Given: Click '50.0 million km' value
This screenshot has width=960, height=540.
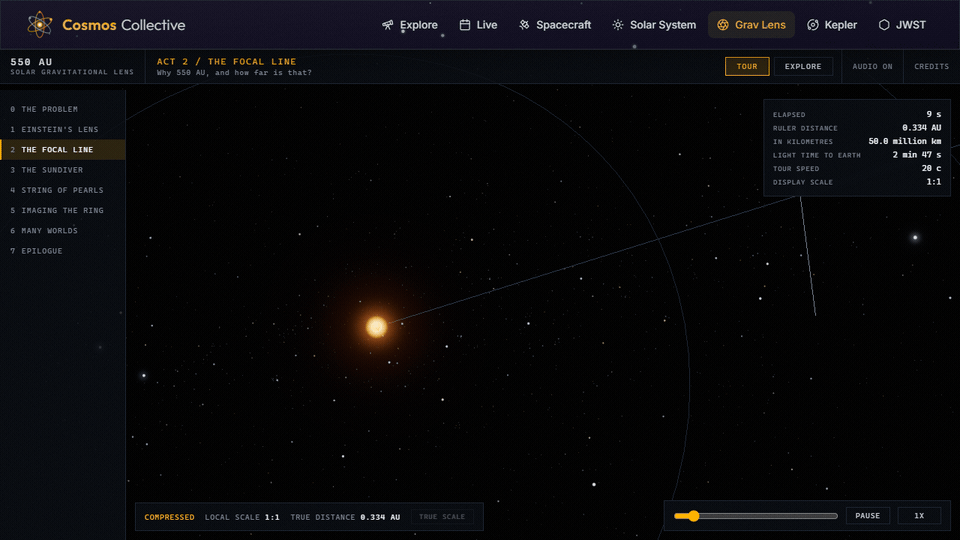Looking at the screenshot, I should (905, 141).
